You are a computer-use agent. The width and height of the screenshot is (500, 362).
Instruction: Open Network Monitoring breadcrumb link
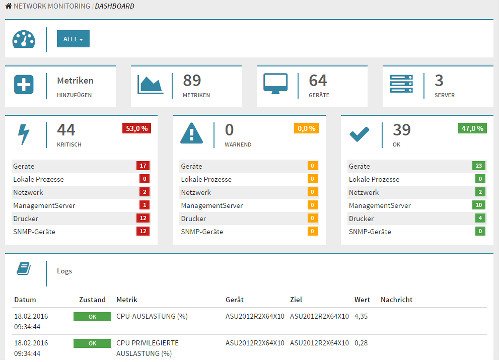pyautogui.click(x=52, y=6)
